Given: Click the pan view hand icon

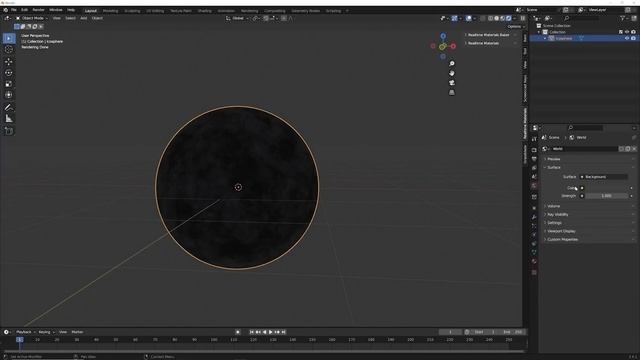Looking at the screenshot, I should [451, 73].
